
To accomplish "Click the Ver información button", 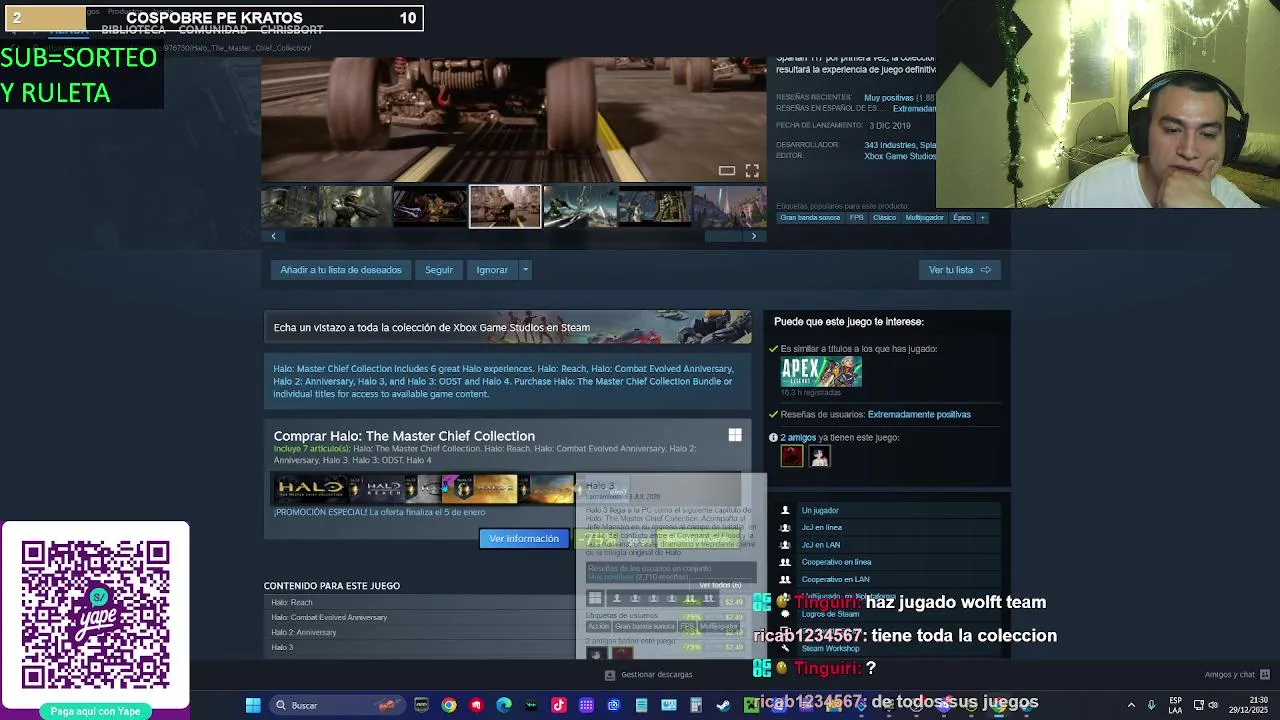I will [x=524, y=539].
